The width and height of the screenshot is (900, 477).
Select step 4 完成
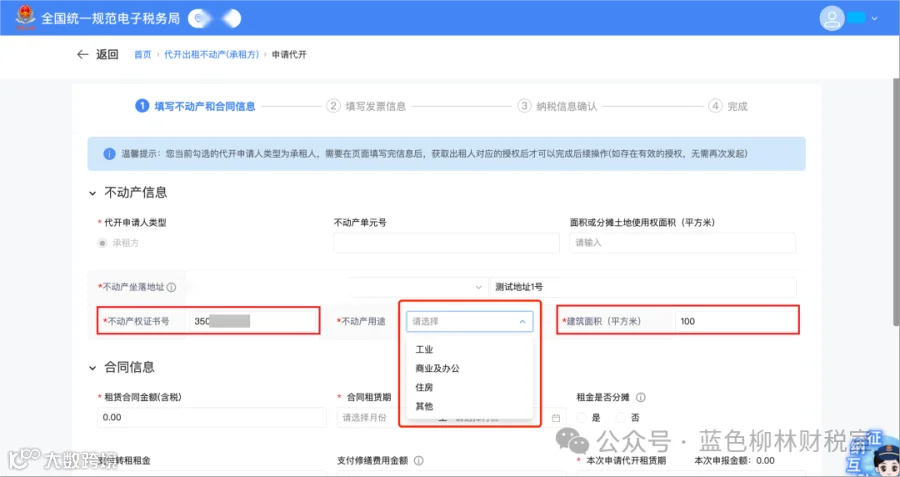pyautogui.click(x=728, y=106)
